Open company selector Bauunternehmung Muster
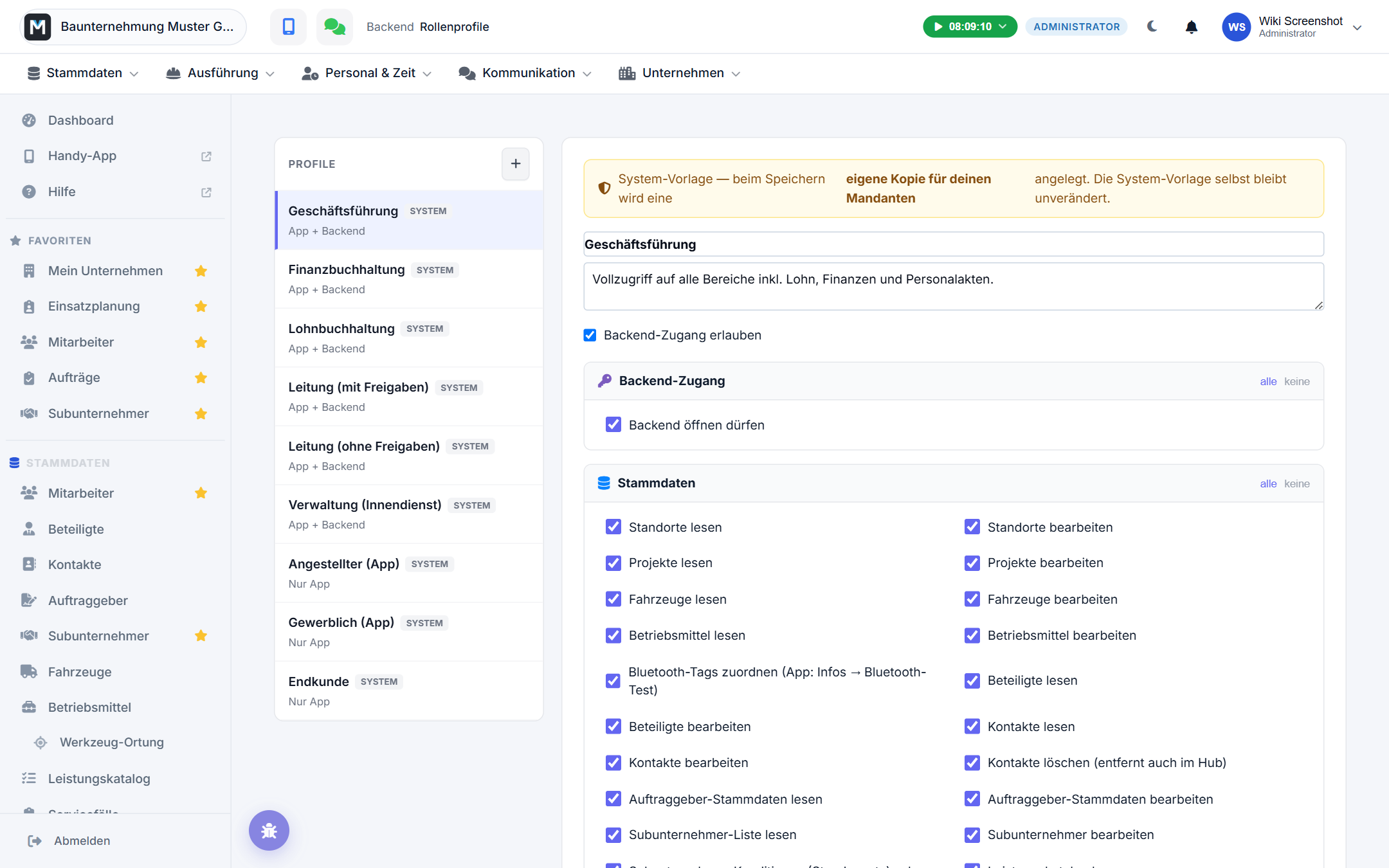The width and height of the screenshot is (1389, 868). tap(134, 26)
